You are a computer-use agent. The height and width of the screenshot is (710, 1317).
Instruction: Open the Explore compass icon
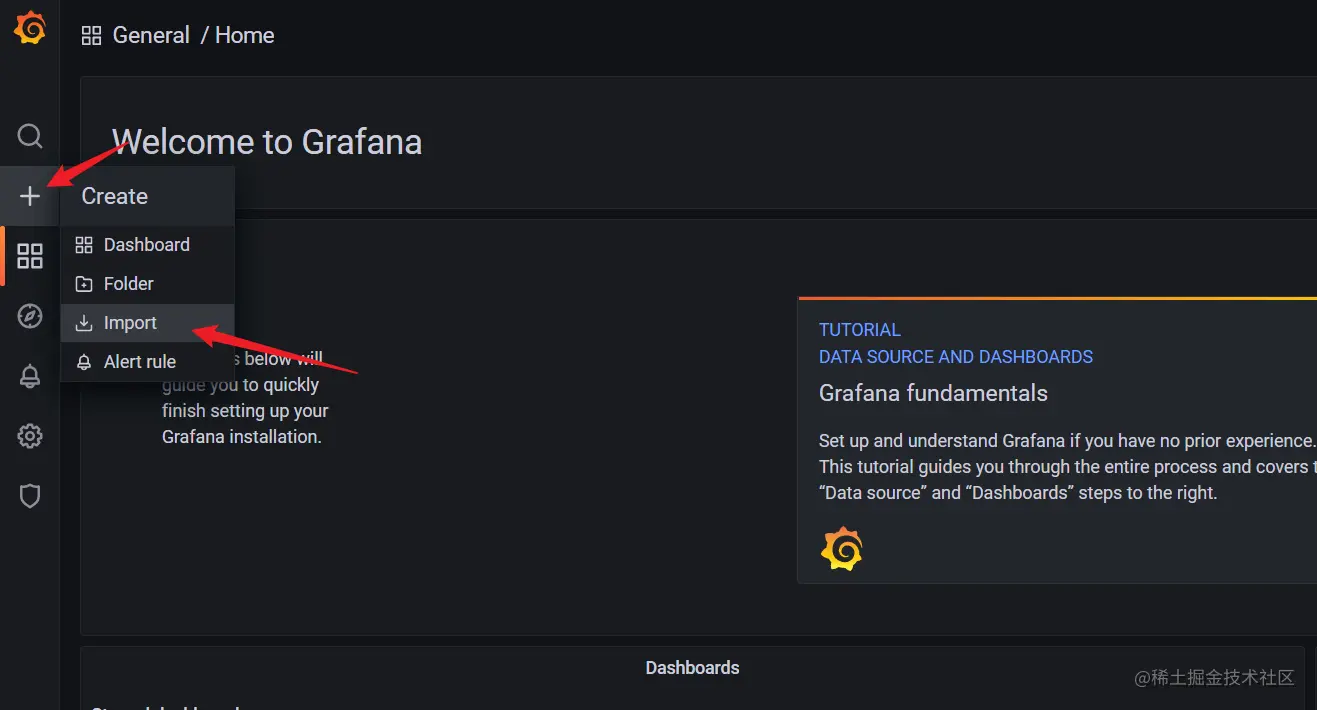point(30,316)
